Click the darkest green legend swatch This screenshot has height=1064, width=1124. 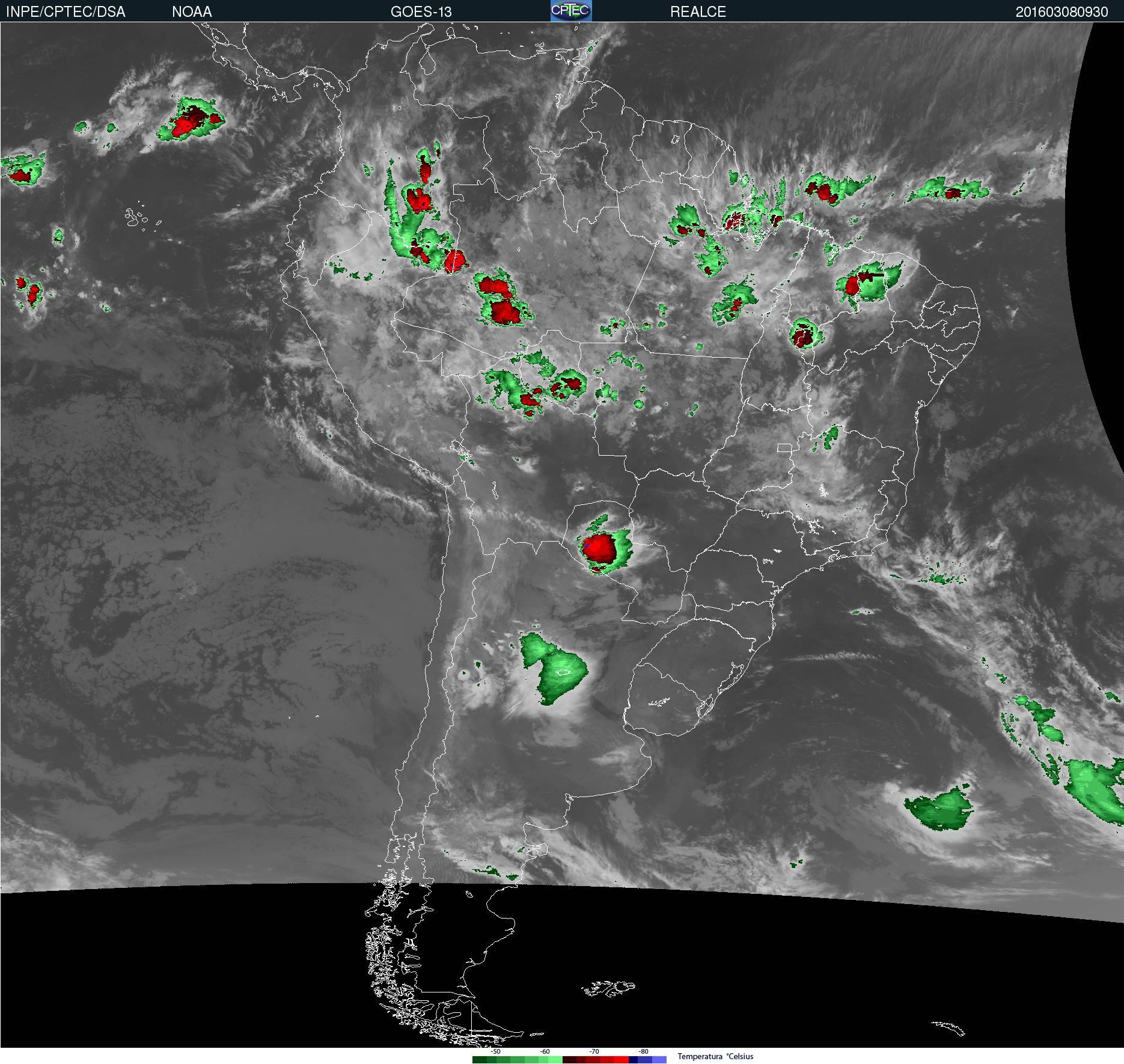pyautogui.click(x=480, y=1060)
